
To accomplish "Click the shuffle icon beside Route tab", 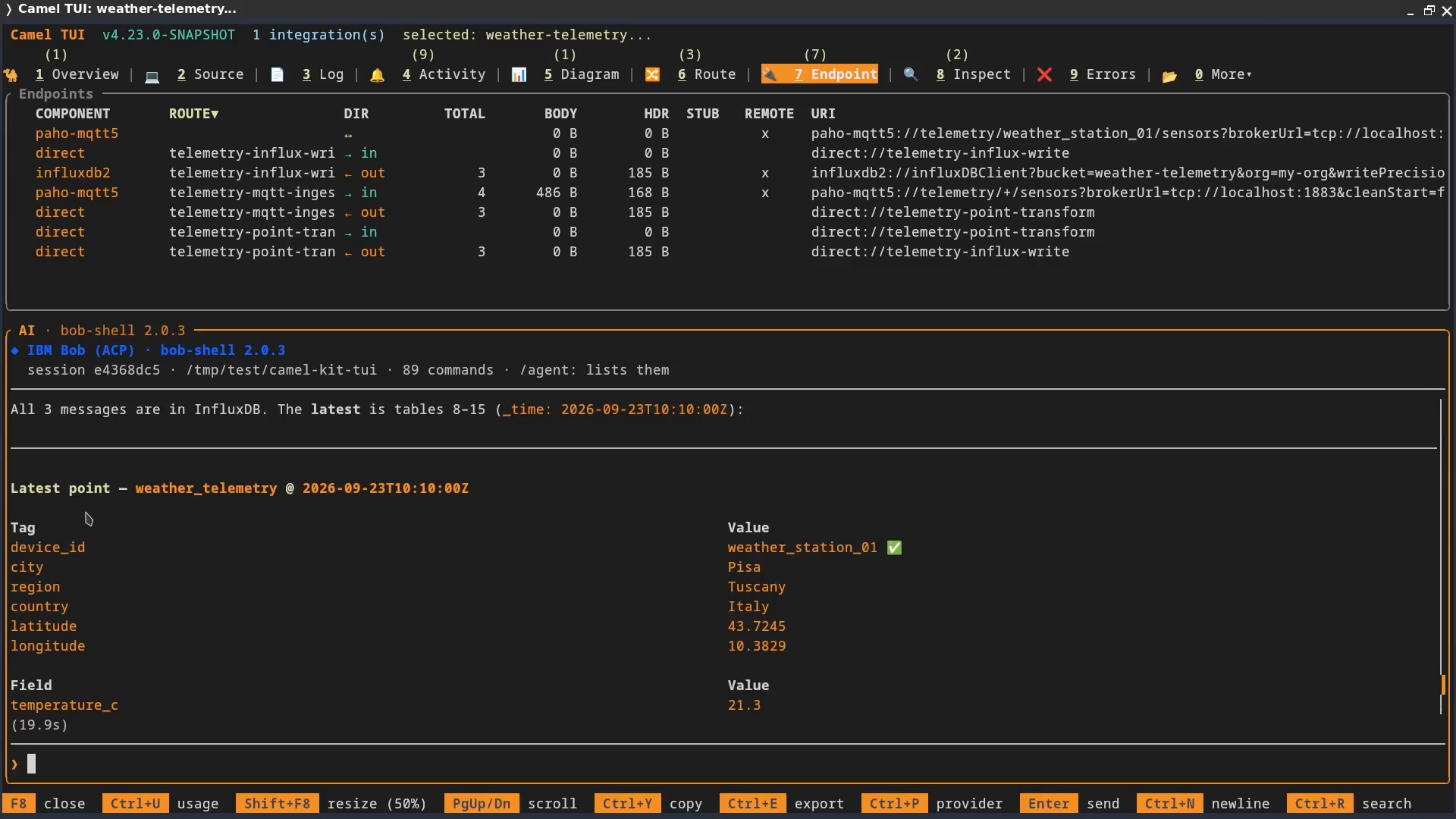I will click(x=652, y=74).
